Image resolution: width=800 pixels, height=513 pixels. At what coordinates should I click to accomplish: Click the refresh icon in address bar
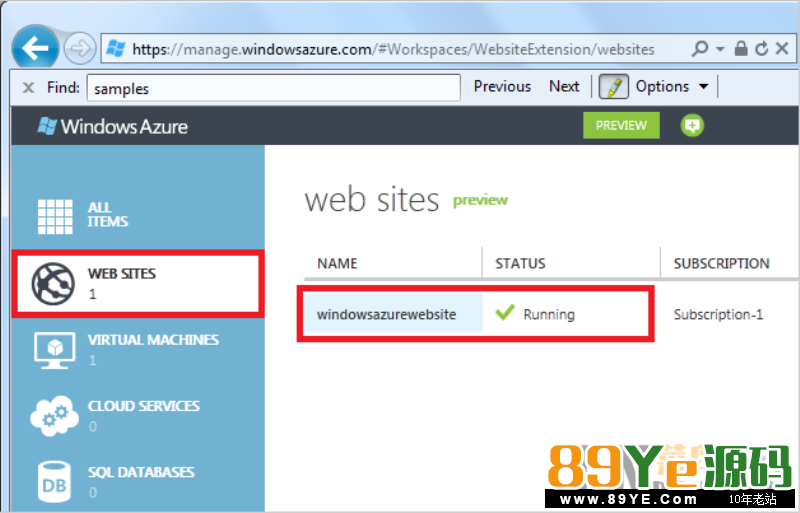[x=761, y=48]
